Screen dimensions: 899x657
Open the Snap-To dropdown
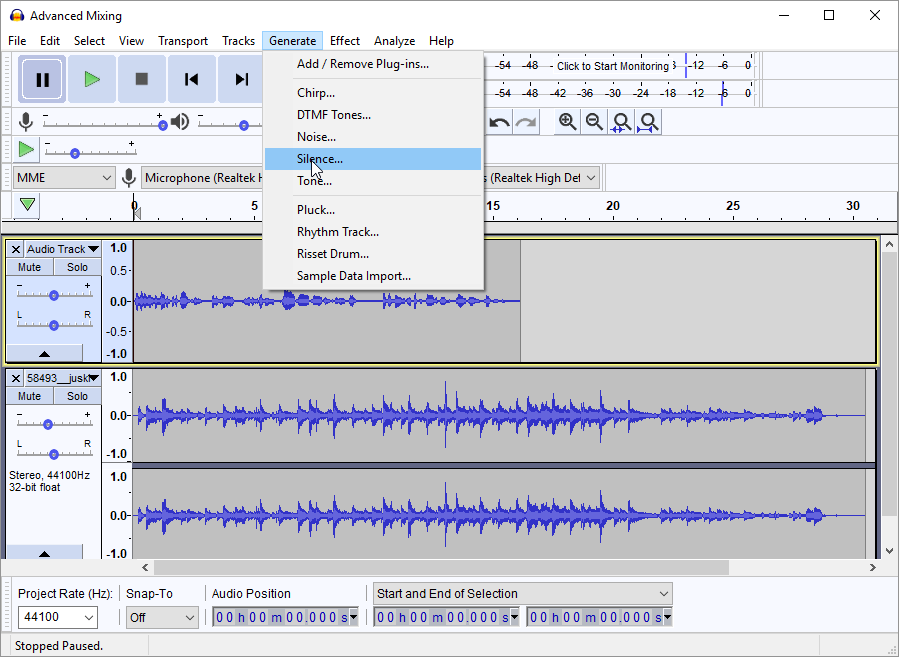point(162,617)
